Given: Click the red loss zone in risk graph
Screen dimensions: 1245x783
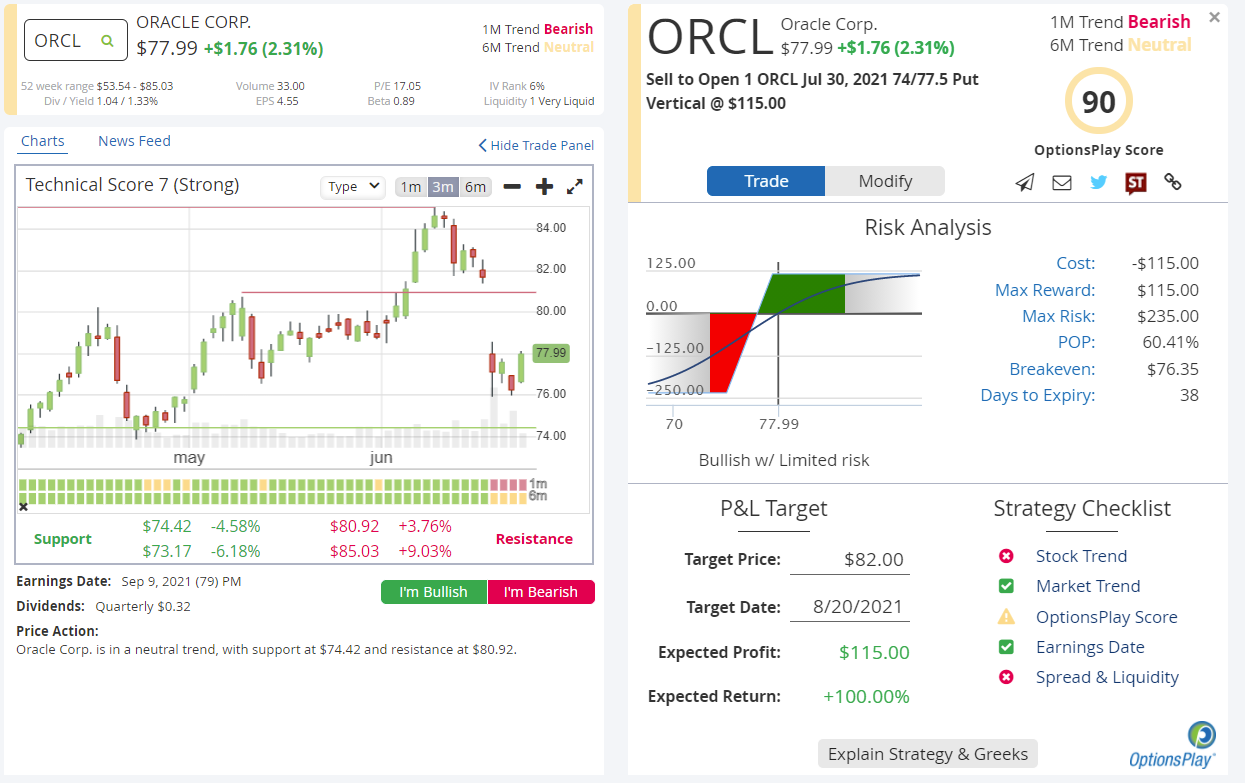Looking at the screenshot, I should click(x=729, y=352).
